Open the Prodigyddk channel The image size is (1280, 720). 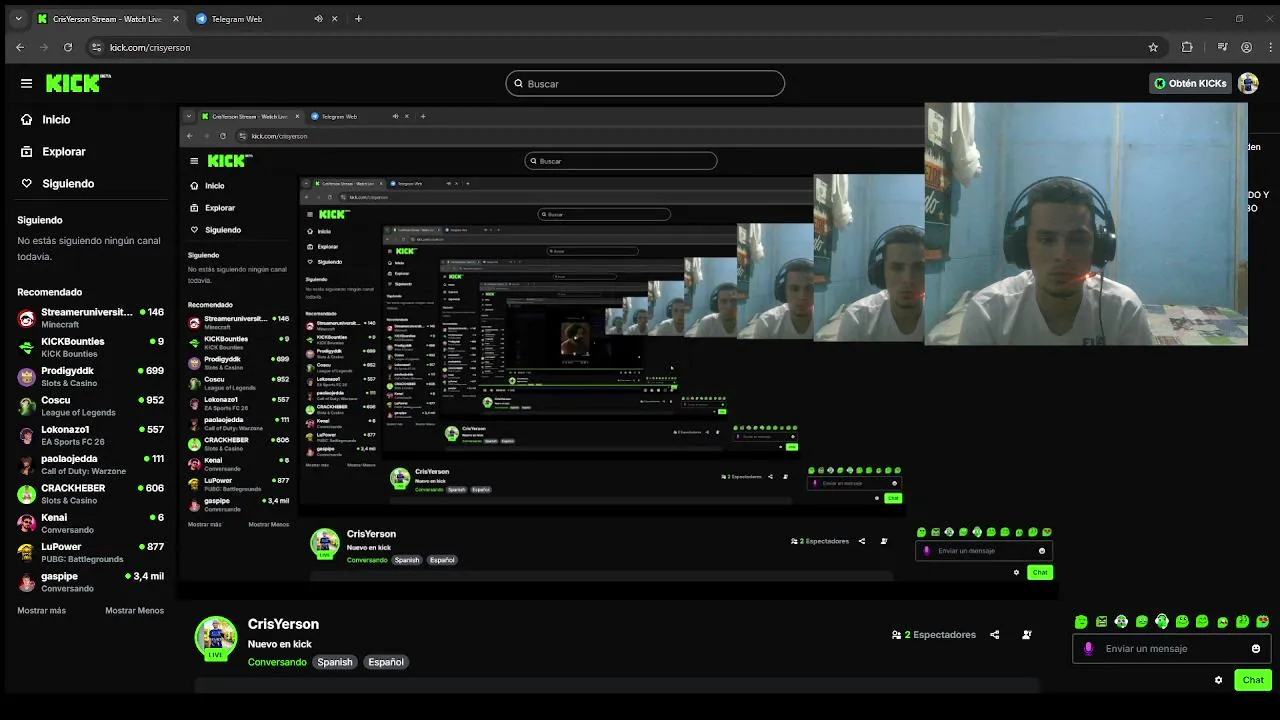point(90,376)
